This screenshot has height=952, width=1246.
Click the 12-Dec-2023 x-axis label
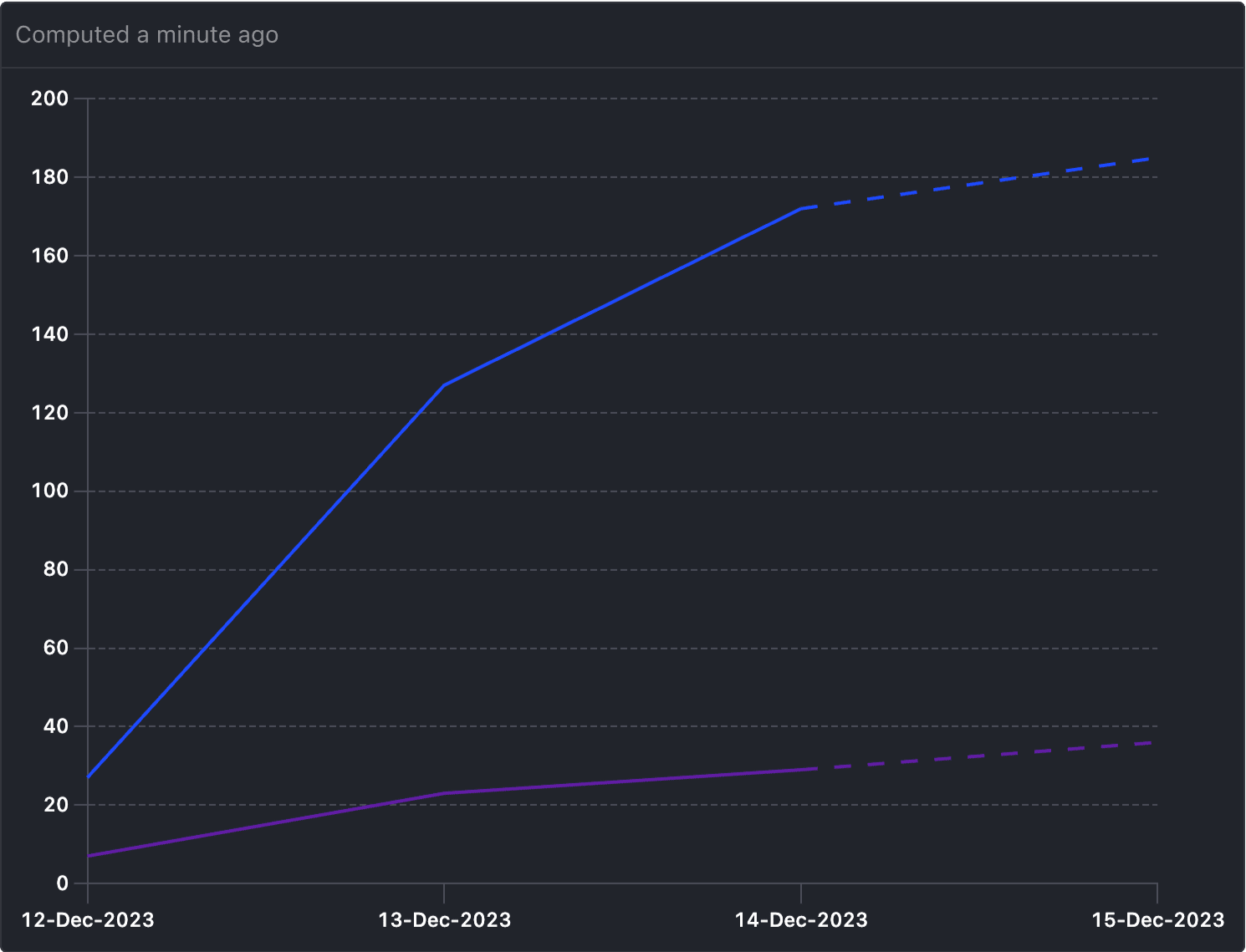[88, 920]
